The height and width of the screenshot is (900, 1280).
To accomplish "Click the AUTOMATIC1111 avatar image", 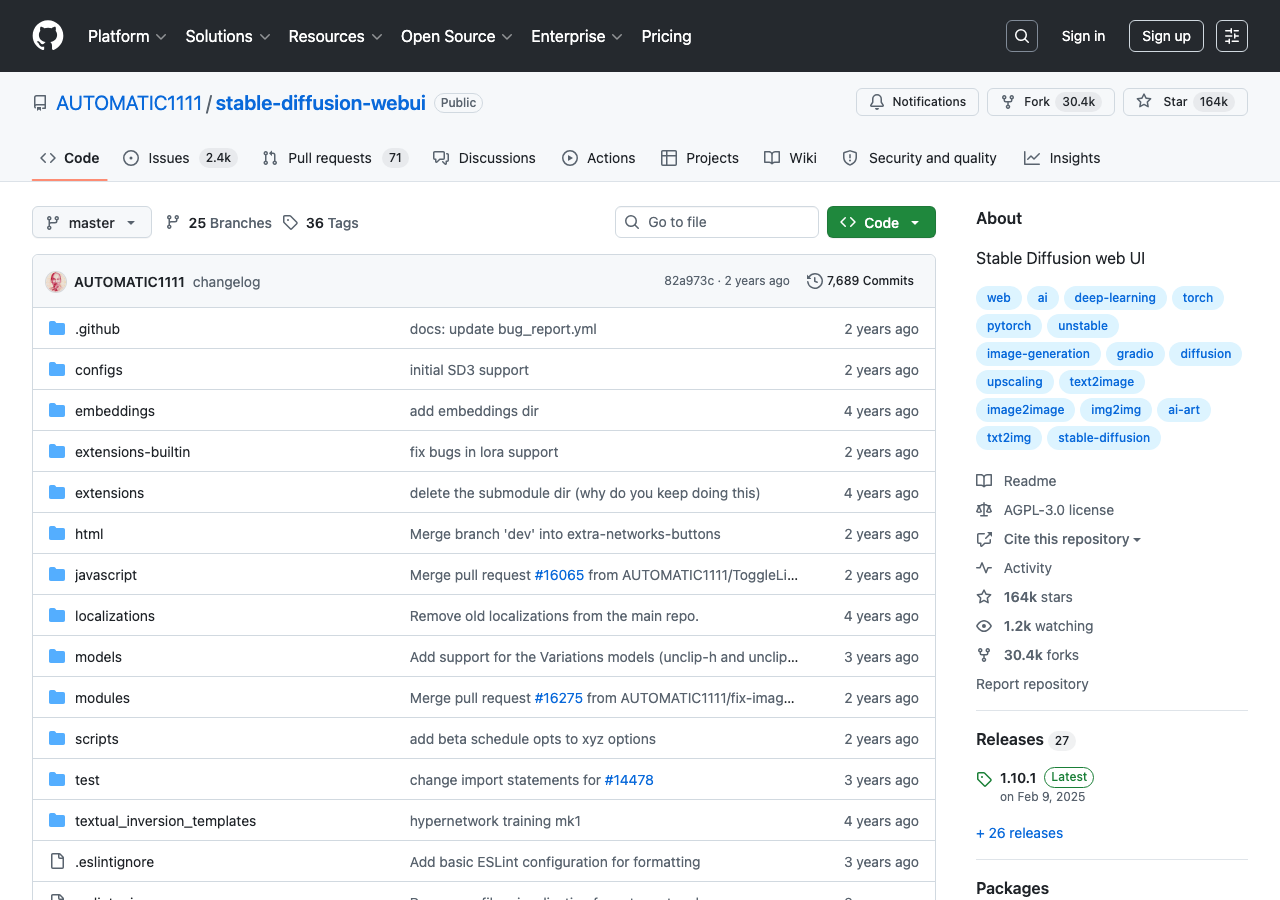I will point(56,282).
